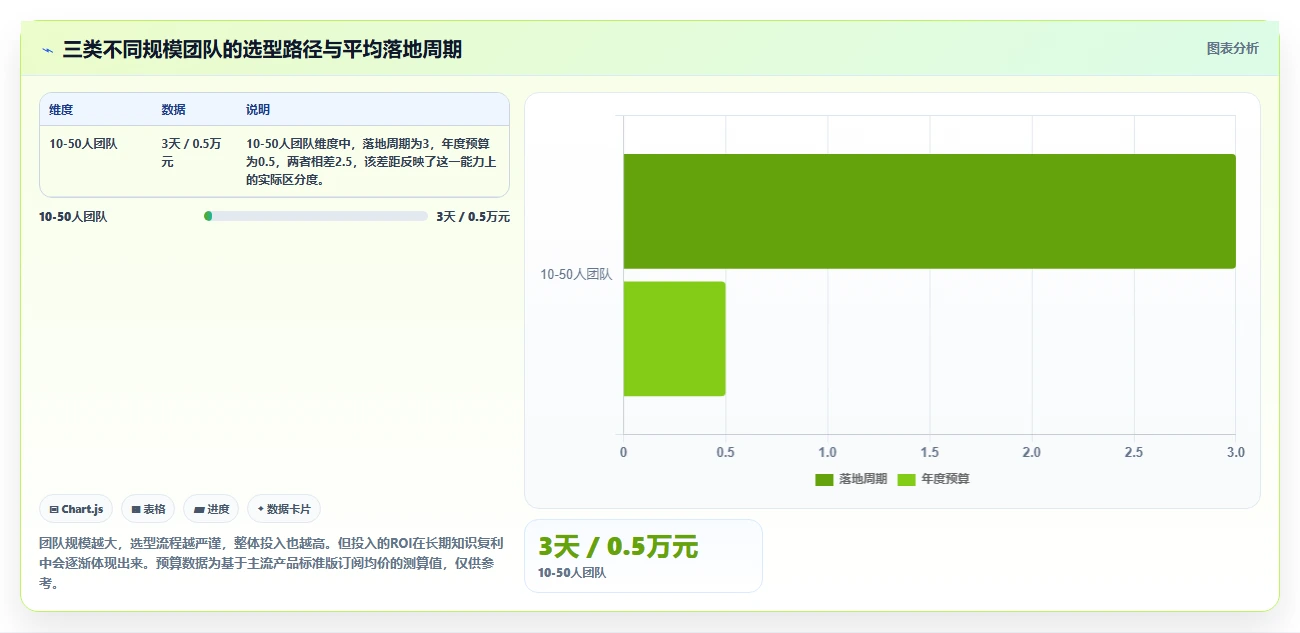Image resolution: width=1300 pixels, height=633 pixels.
Task: Click the 3天 / 0.5万元 value right of progress bar
Action: point(473,216)
